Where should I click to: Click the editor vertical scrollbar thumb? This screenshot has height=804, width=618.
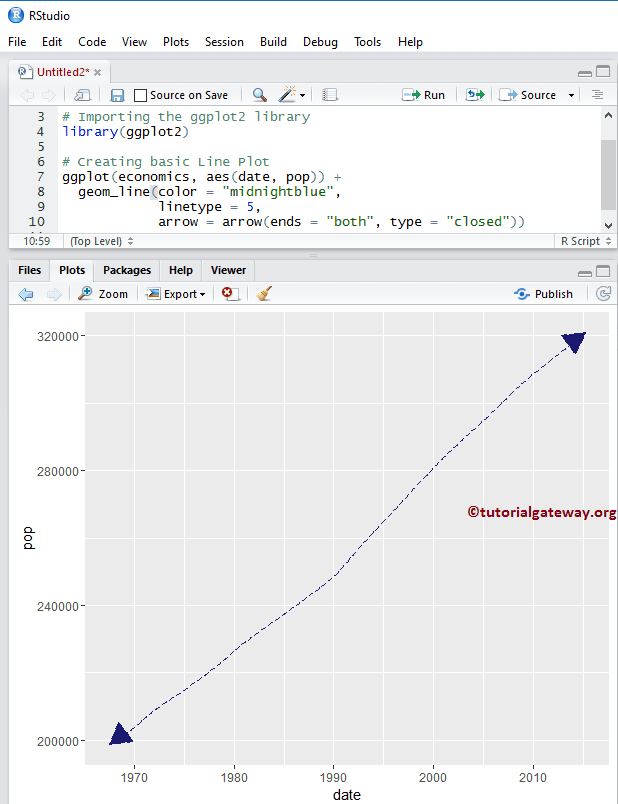coord(608,175)
